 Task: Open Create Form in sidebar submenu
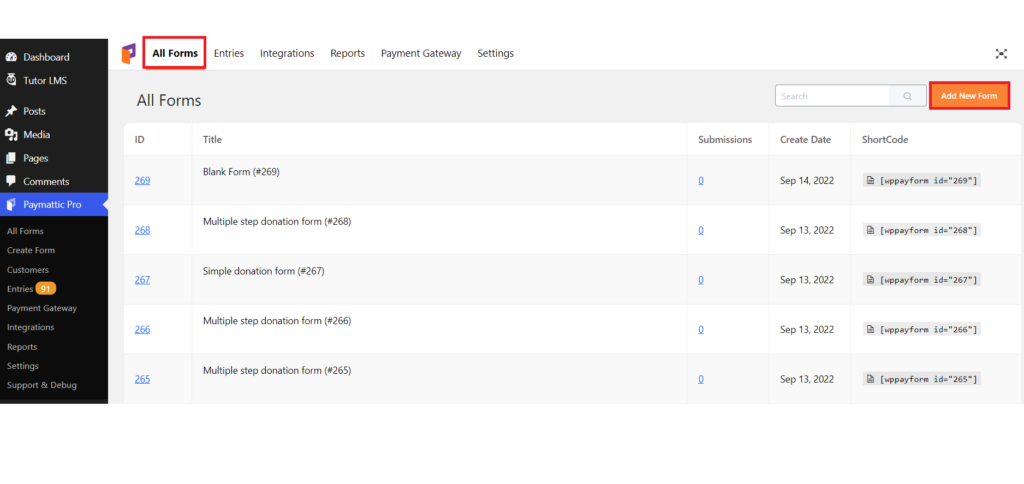pyautogui.click(x=31, y=250)
